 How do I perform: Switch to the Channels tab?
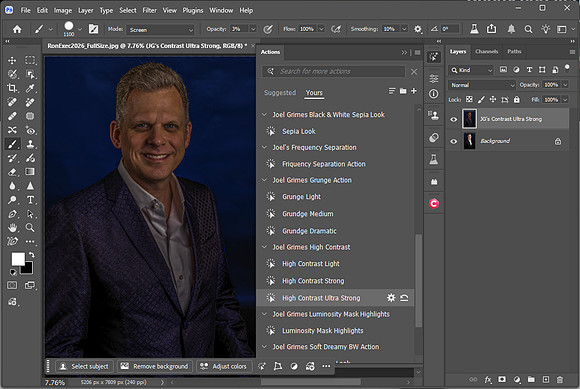486,51
